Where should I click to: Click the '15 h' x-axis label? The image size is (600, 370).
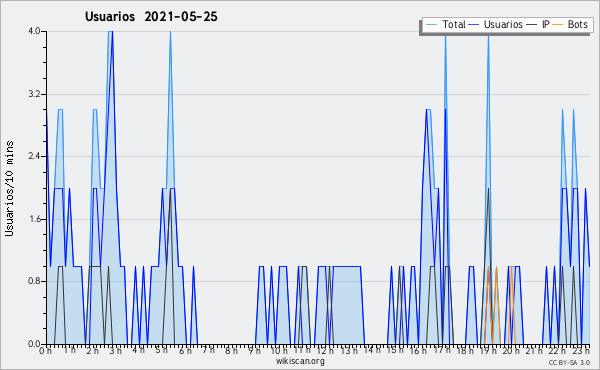tap(395, 350)
